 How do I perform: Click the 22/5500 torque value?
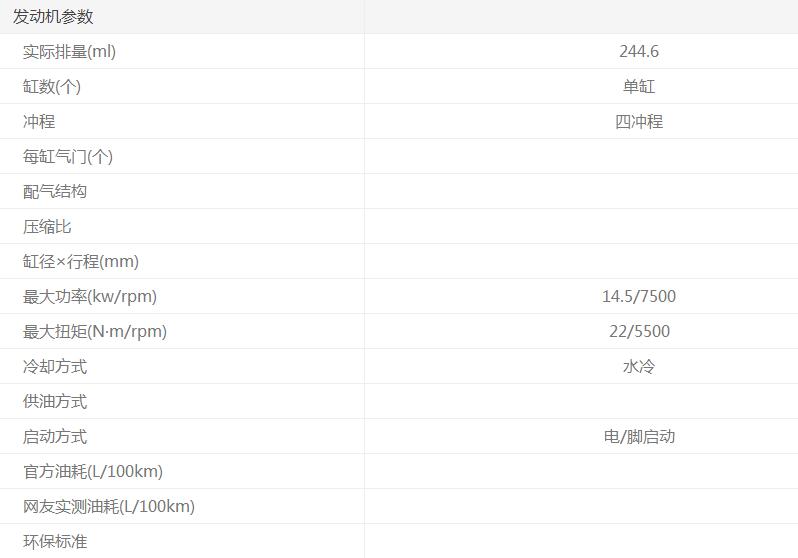[639, 332]
